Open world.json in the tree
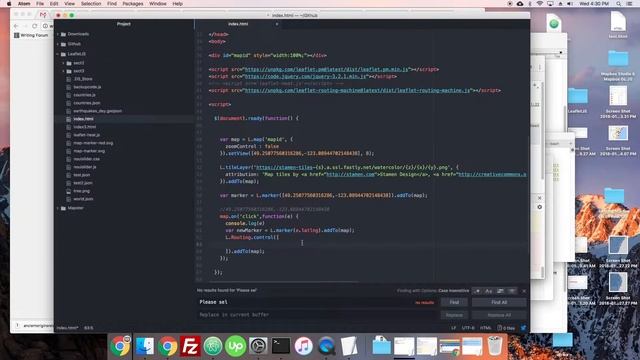640x360 pixels. click(83, 199)
